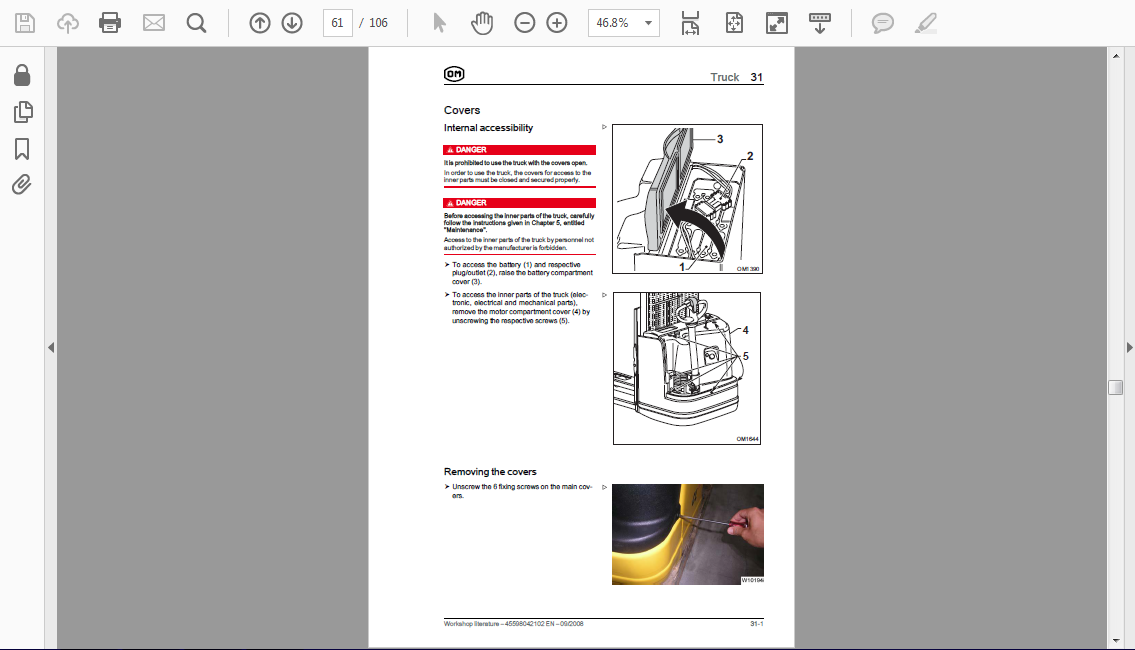
Task: Upload the document to cloud
Action: [68, 23]
